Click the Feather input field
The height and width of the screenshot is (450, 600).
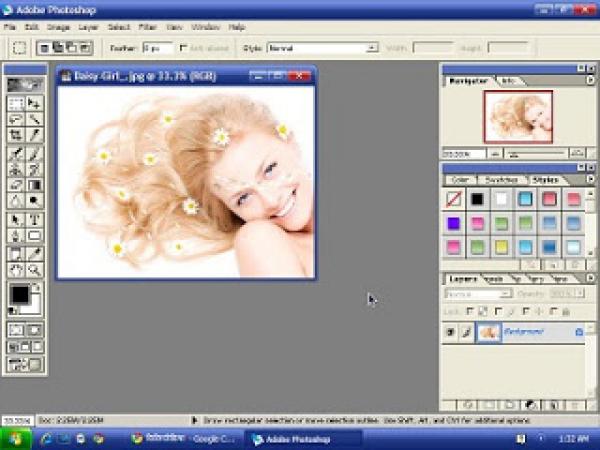(x=157, y=47)
